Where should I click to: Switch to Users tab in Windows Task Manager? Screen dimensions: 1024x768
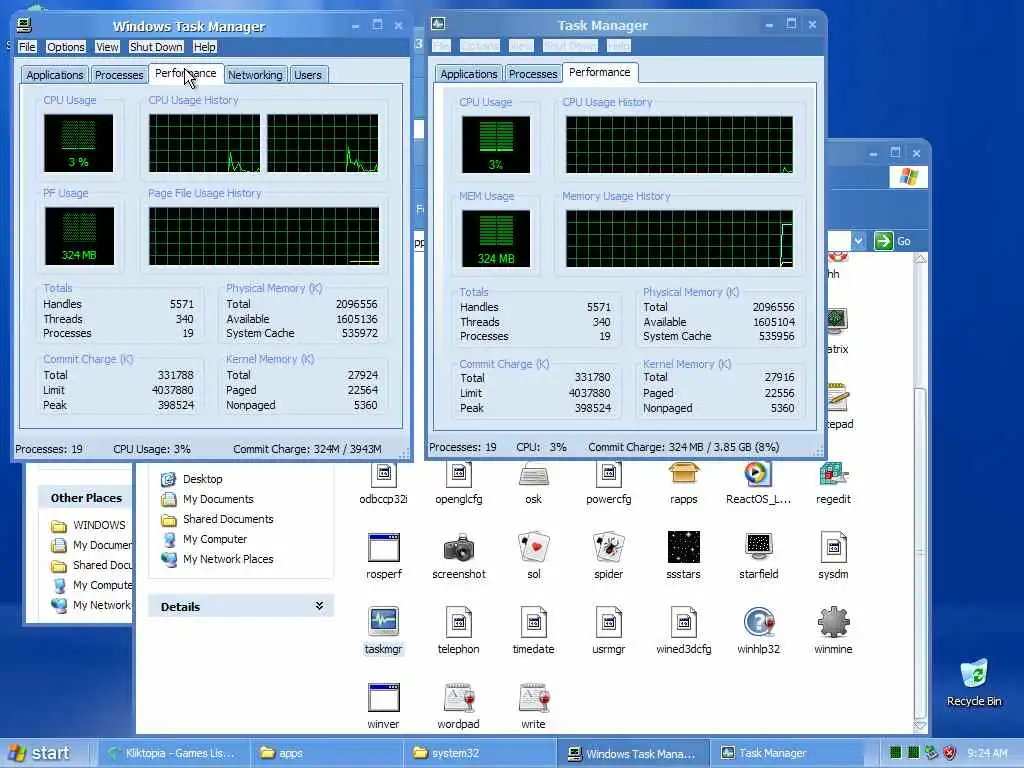[307, 75]
